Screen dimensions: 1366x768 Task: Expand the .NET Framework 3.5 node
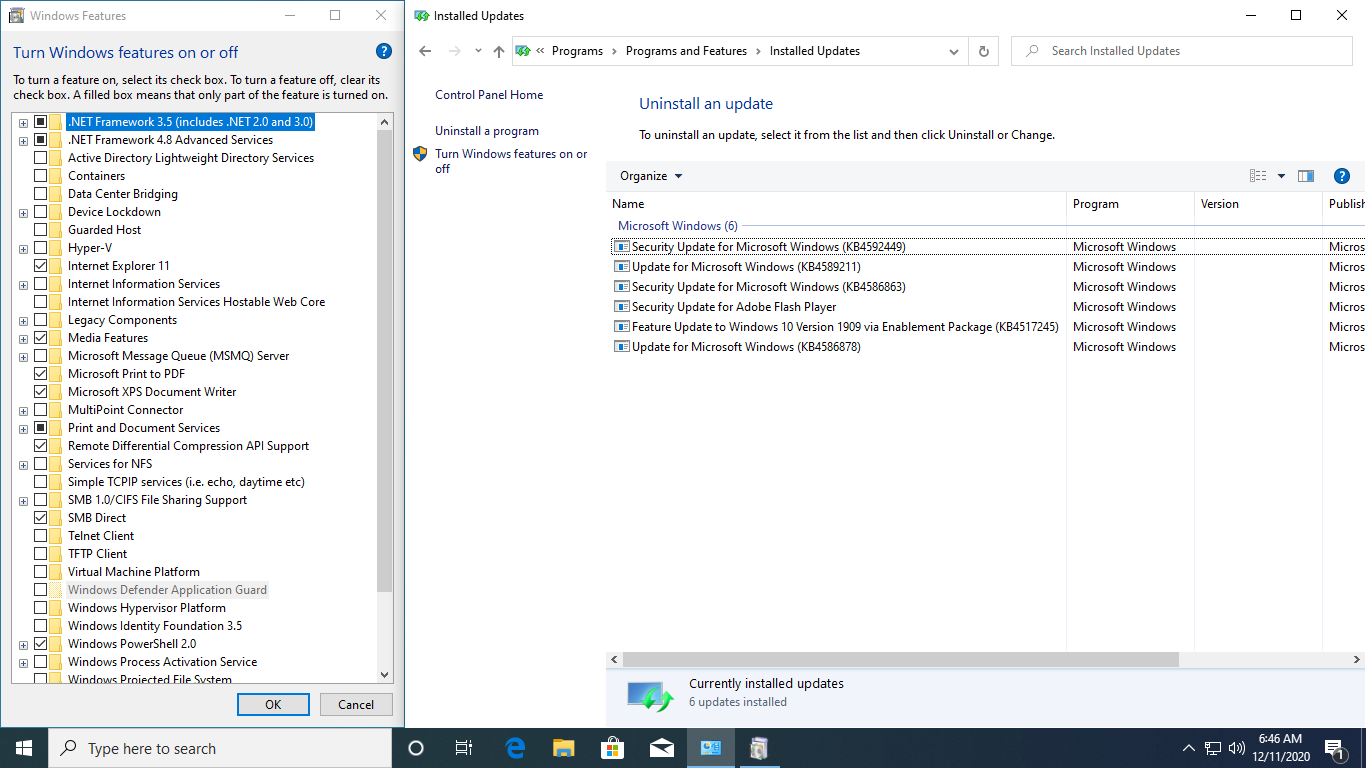(23, 122)
